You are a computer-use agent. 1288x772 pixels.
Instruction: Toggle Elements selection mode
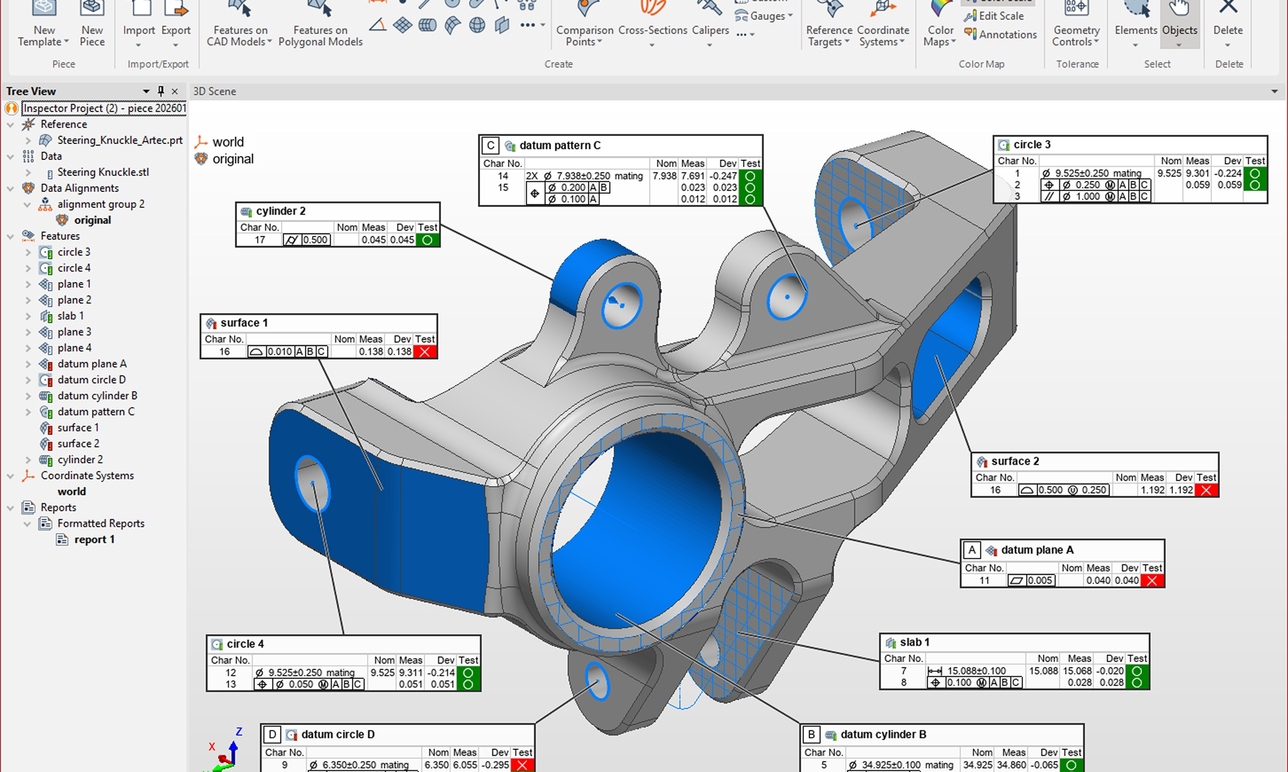(1135, 25)
